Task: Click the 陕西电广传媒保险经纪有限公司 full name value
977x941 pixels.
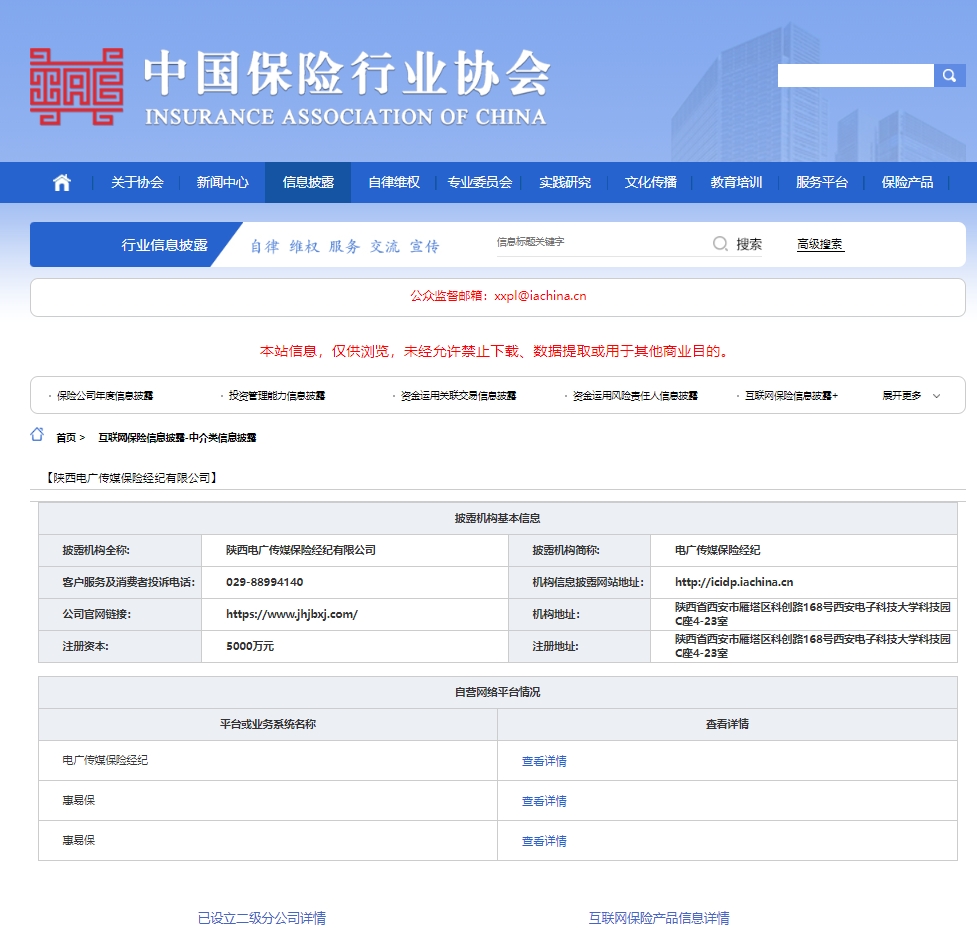Action: [x=300, y=550]
